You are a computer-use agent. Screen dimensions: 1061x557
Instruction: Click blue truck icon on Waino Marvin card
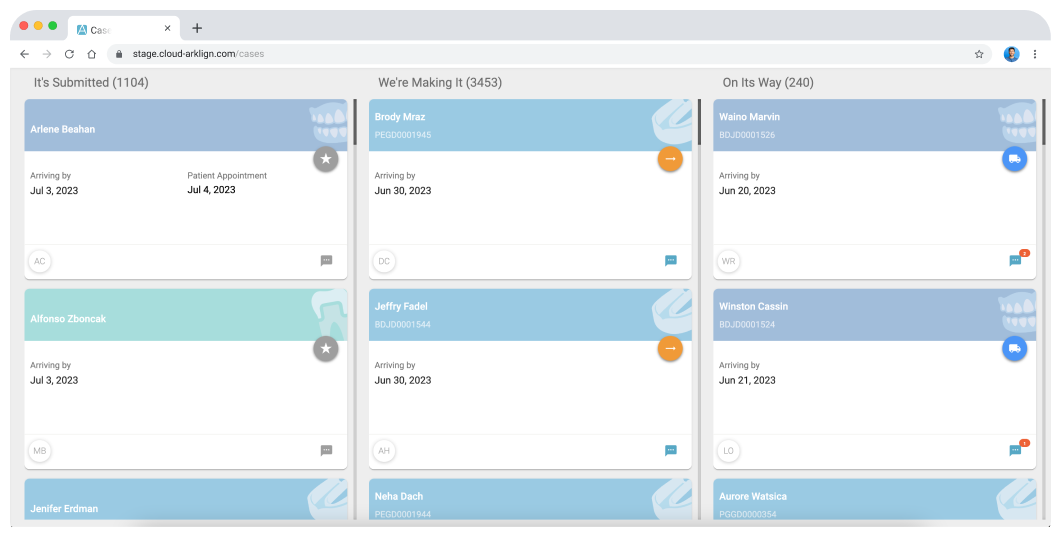pos(1014,159)
